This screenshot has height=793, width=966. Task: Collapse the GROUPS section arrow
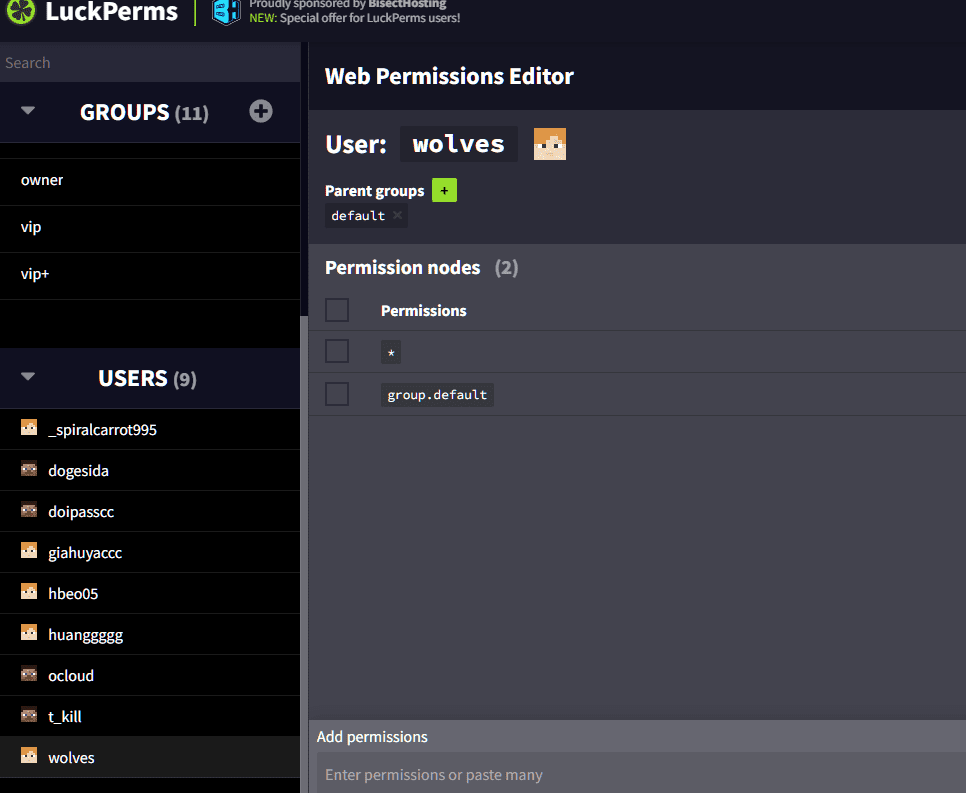point(28,111)
